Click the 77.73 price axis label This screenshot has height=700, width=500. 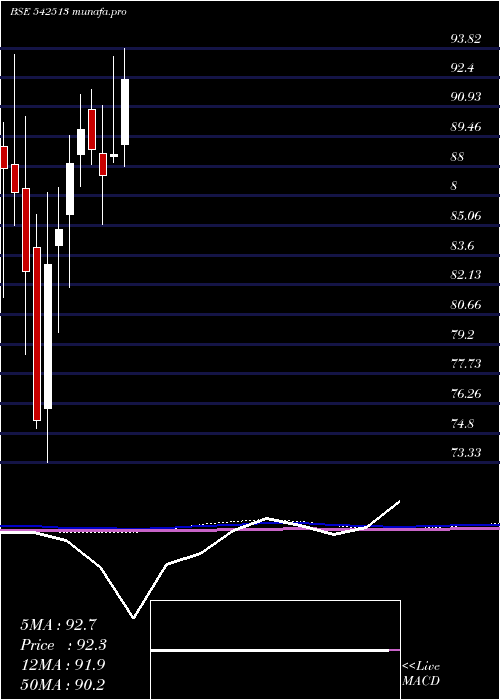(466, 364)
